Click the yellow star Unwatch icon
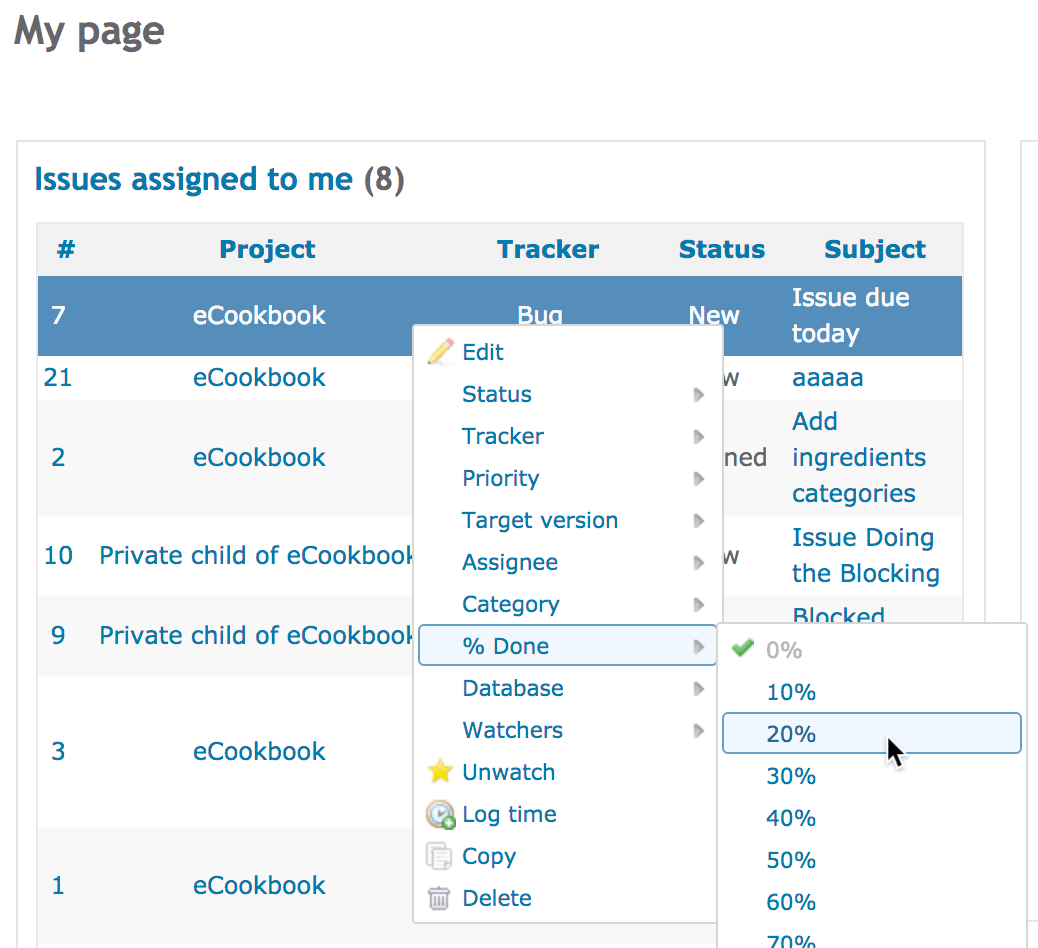1038x948 pixels. point(440,771)
